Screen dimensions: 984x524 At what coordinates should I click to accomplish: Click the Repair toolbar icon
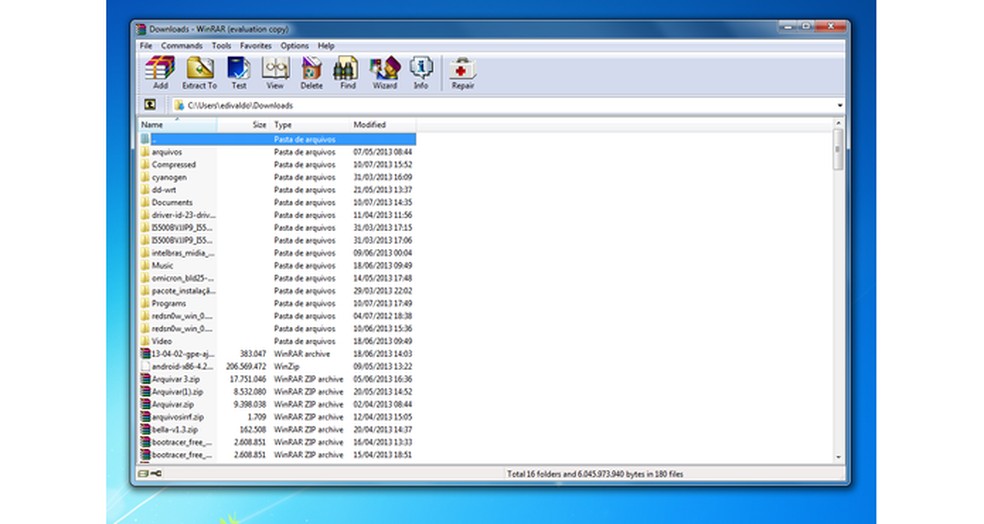point(463,68)
